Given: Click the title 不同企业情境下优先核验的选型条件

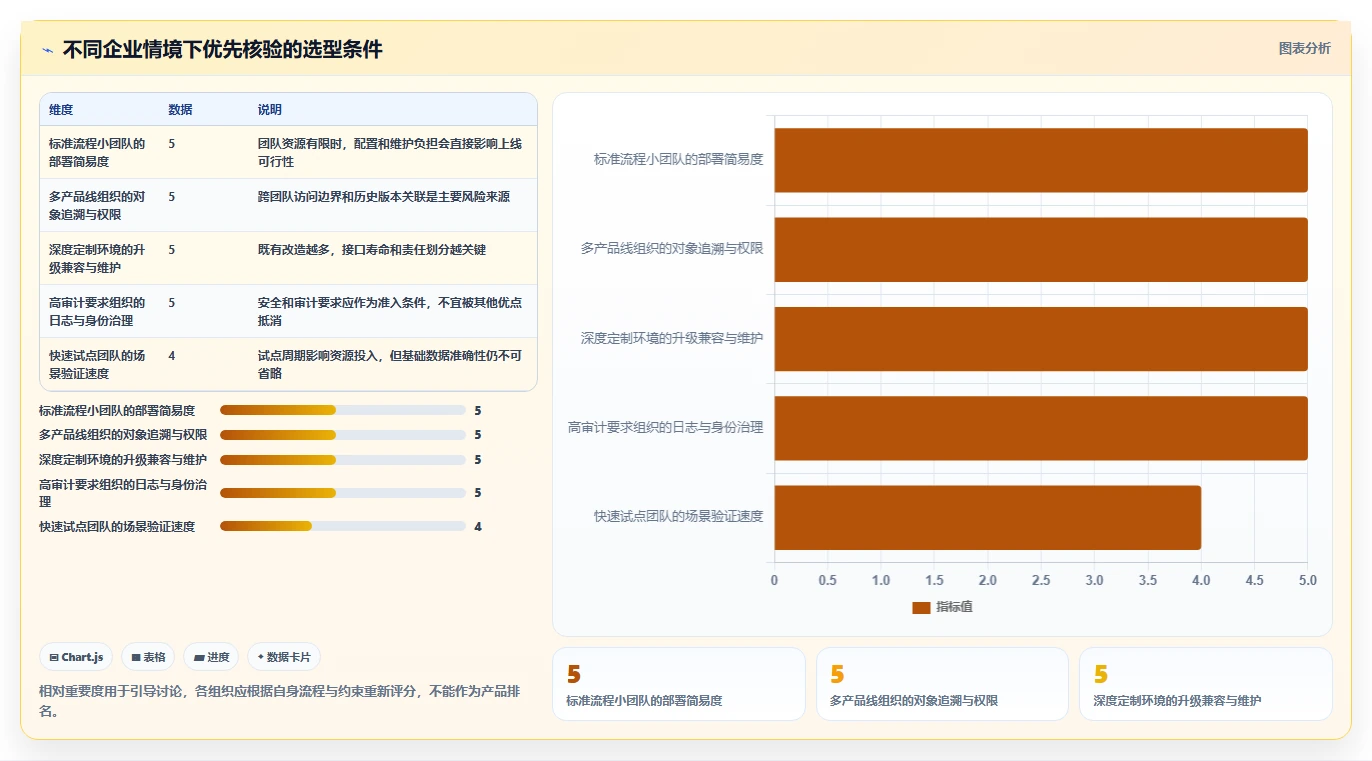Looking at the screenshot, I should point(223,49).
